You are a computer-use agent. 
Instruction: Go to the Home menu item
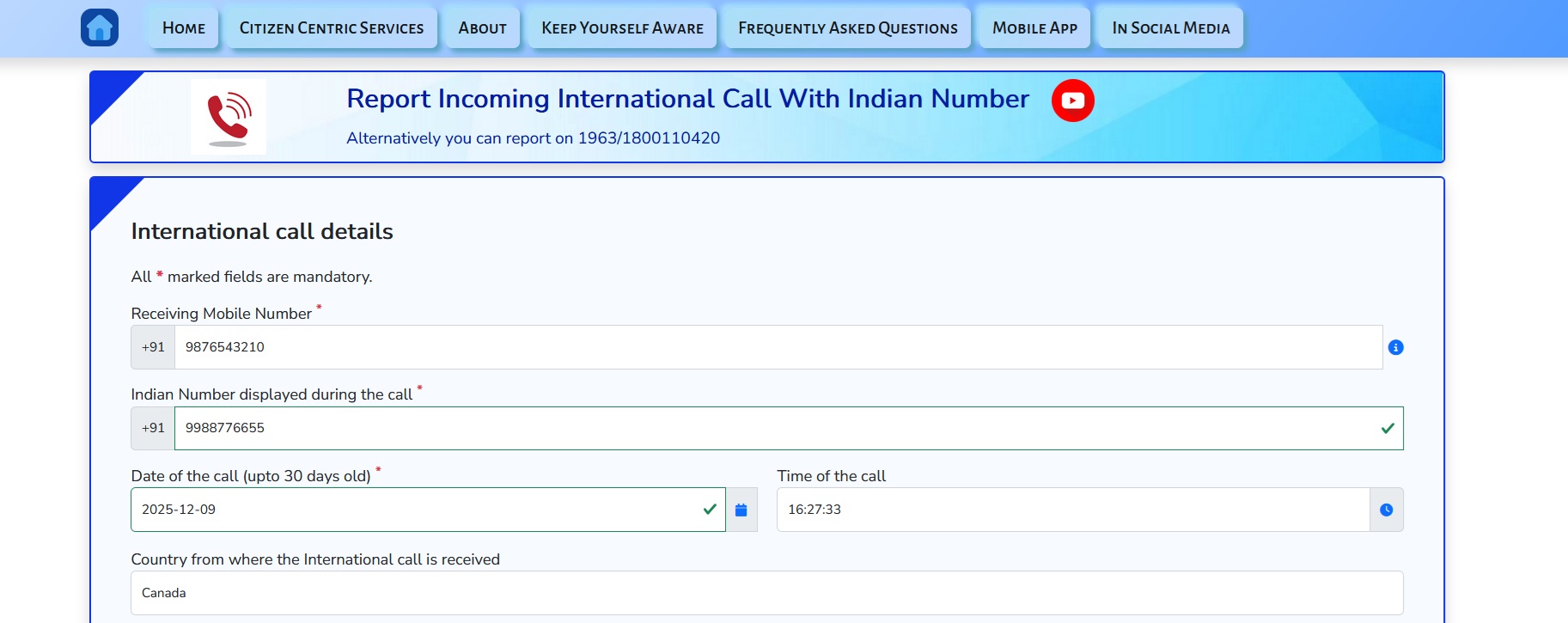[x=184, y=27]
